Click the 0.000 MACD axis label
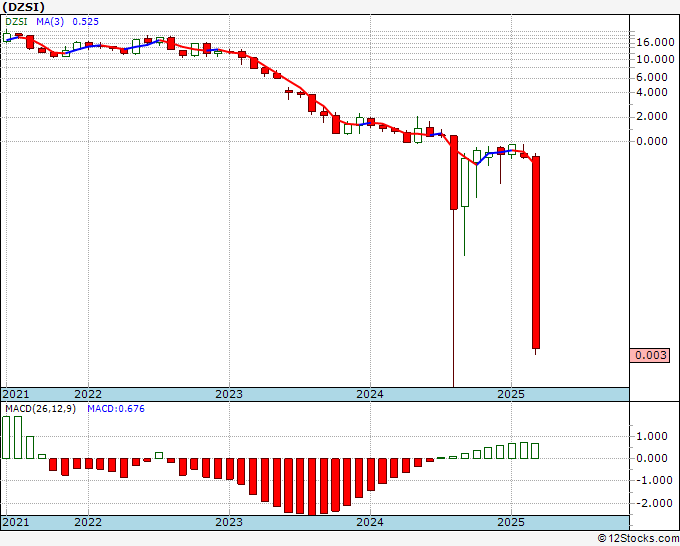Image resolution: width=680 pixels, height=546 pixels. coord(652,458)
